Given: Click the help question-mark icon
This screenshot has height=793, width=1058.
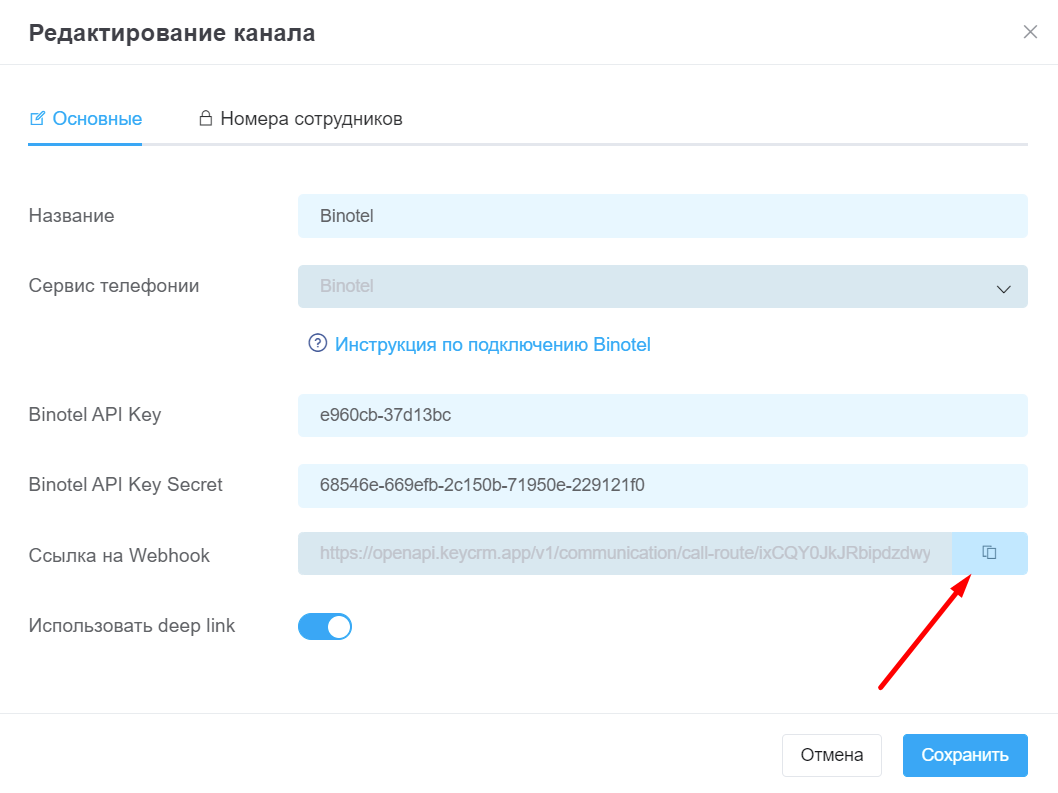Looking at the screenshot, I should [317, 344].
